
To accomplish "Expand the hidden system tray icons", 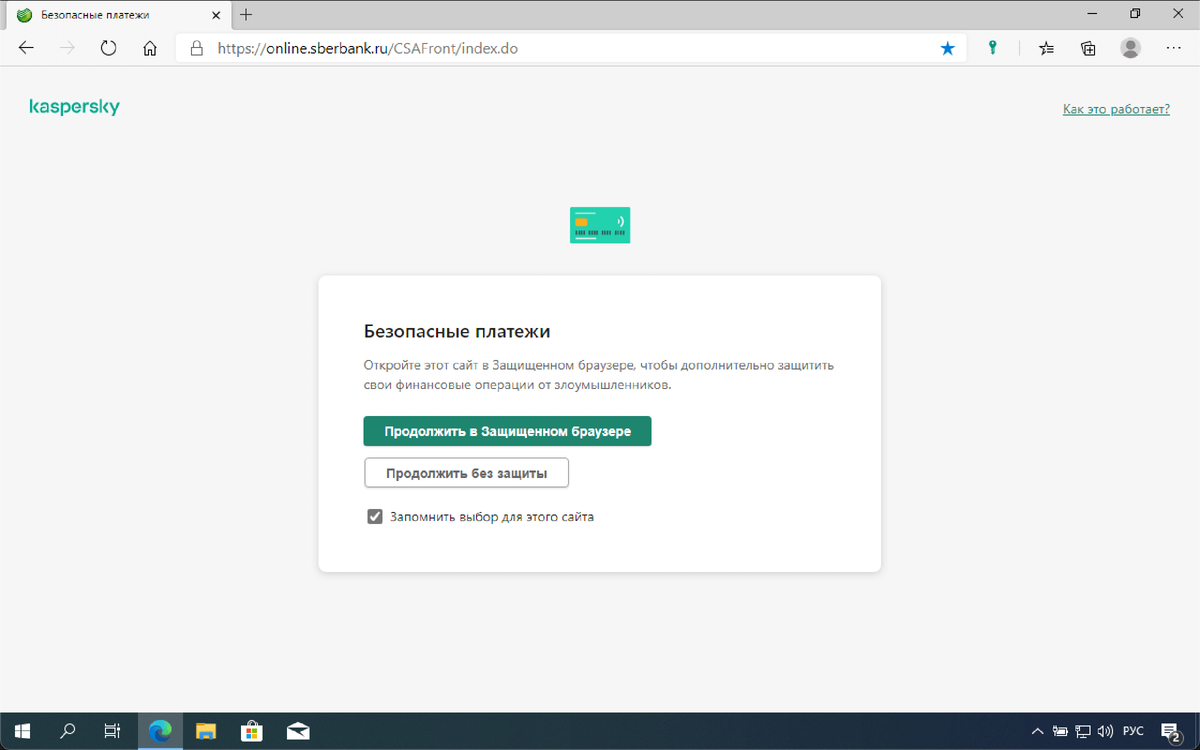I will [1037, 731].
